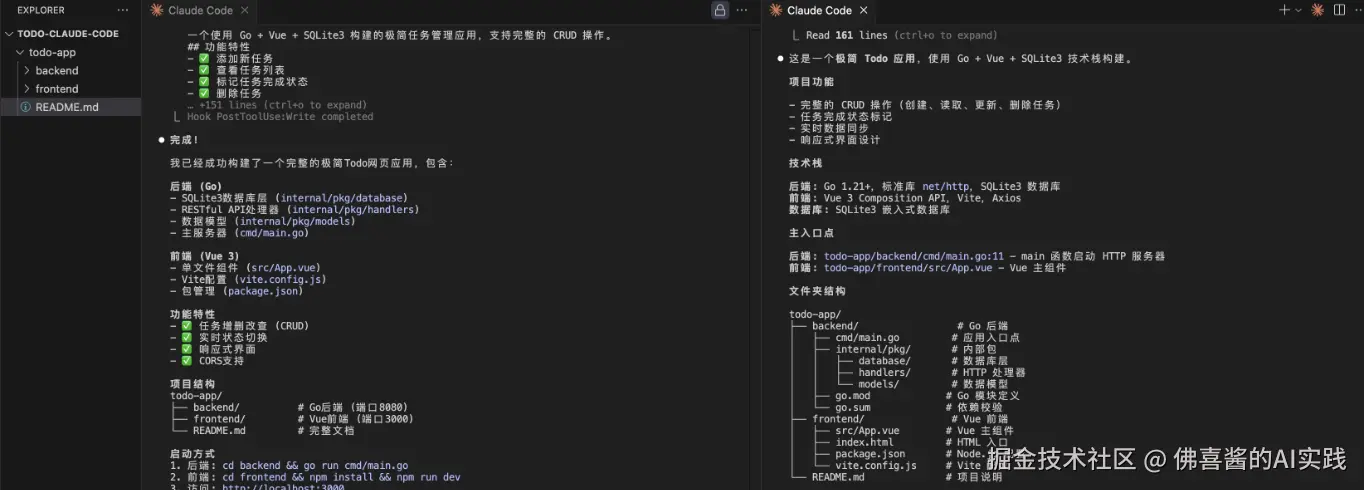The image size is (1364, 490).
Task: Open README.md in the explorer
Action: click(x=67, y=107)
